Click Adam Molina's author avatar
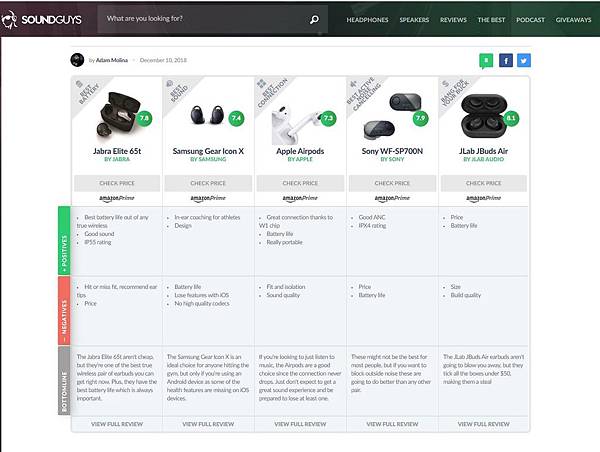600x452 pixels. tap(77, 60)
